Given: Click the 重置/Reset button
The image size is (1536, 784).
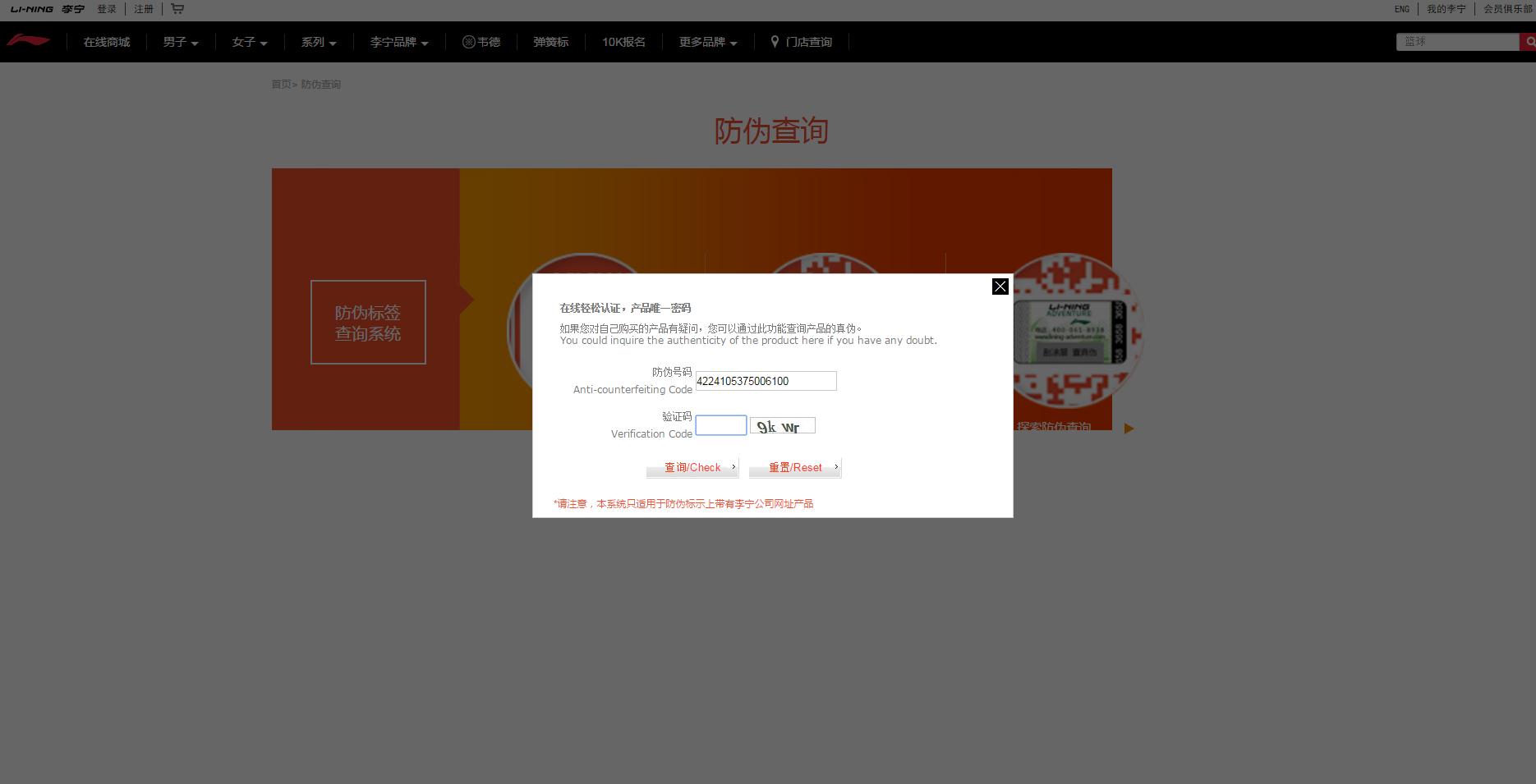Looking at the screenshot, I should tap(795, 467).
